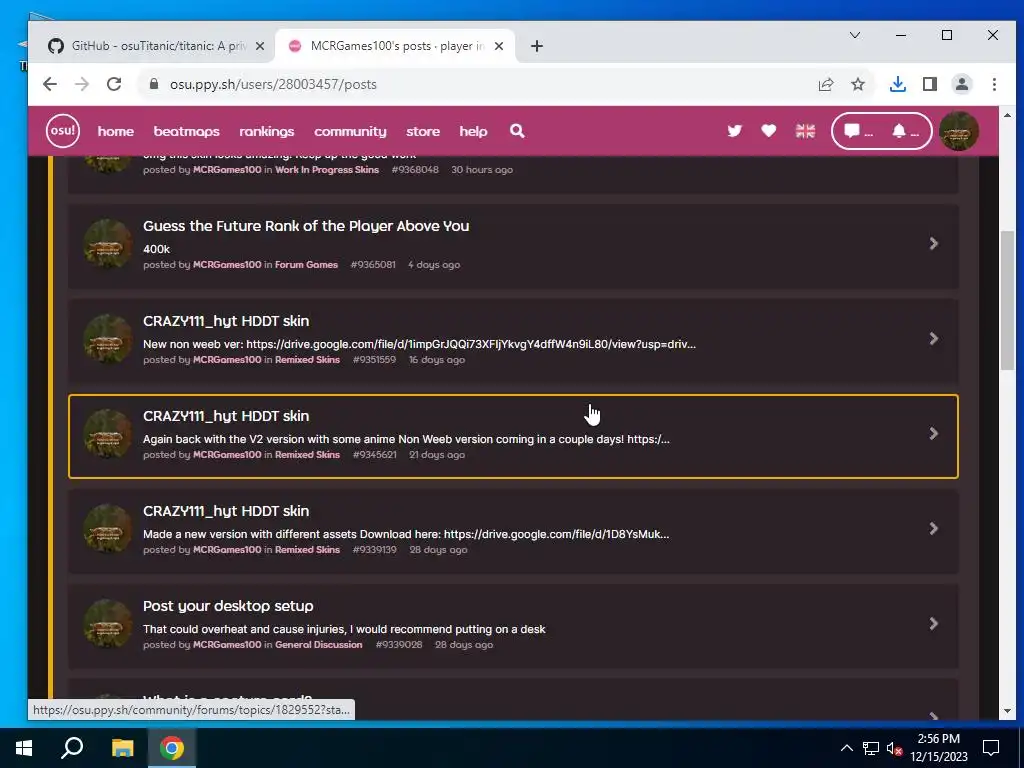The height and width of the screenshot is (768, 1024).
Task: Select the MCRGames100's posts tab
Action: (x=396, y=46)
